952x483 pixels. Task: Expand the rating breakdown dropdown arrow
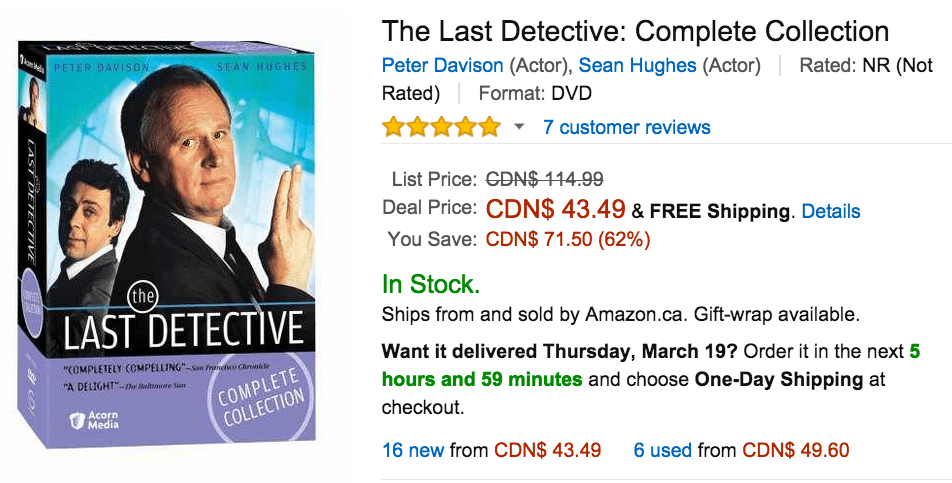(x=519, y=127)
